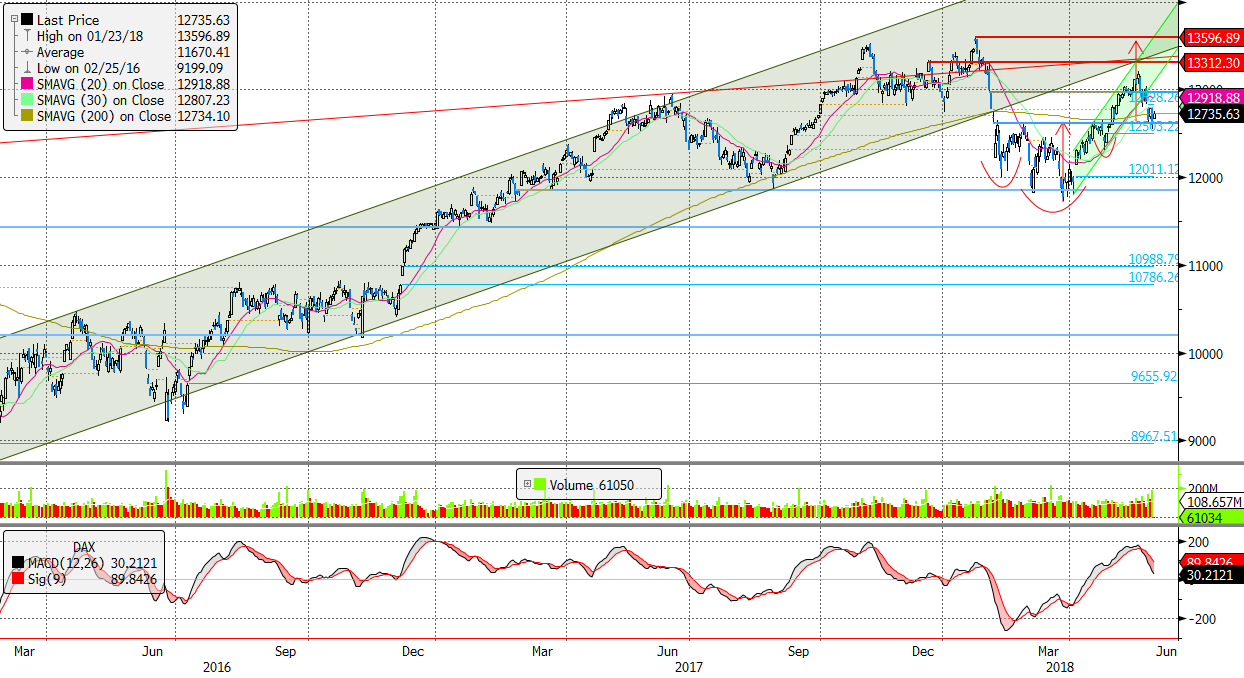Screen dimensions: 1244x678
Task: Click the magenta 12918.88 price axis tag
Action: tap(1212, 98)
